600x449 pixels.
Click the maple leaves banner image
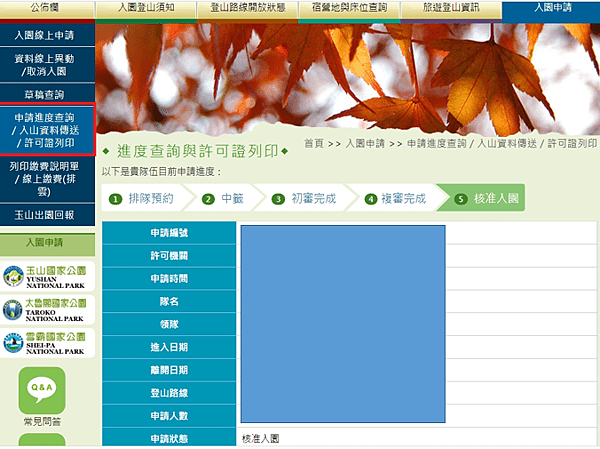tap(347, 78)
